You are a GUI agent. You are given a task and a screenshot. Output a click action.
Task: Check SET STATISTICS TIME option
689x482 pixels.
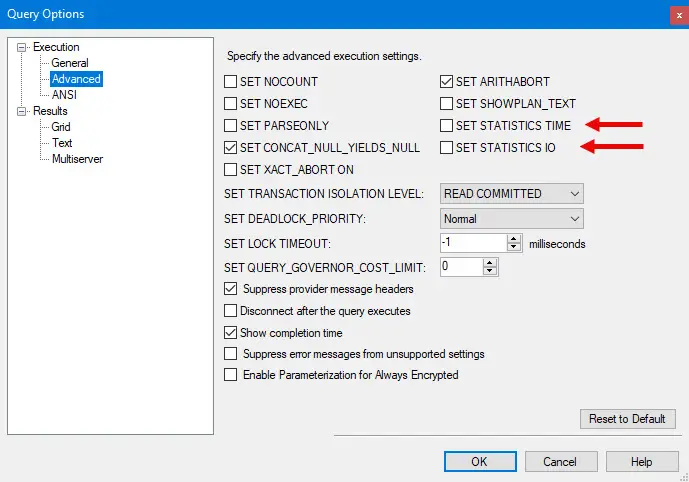447,126
